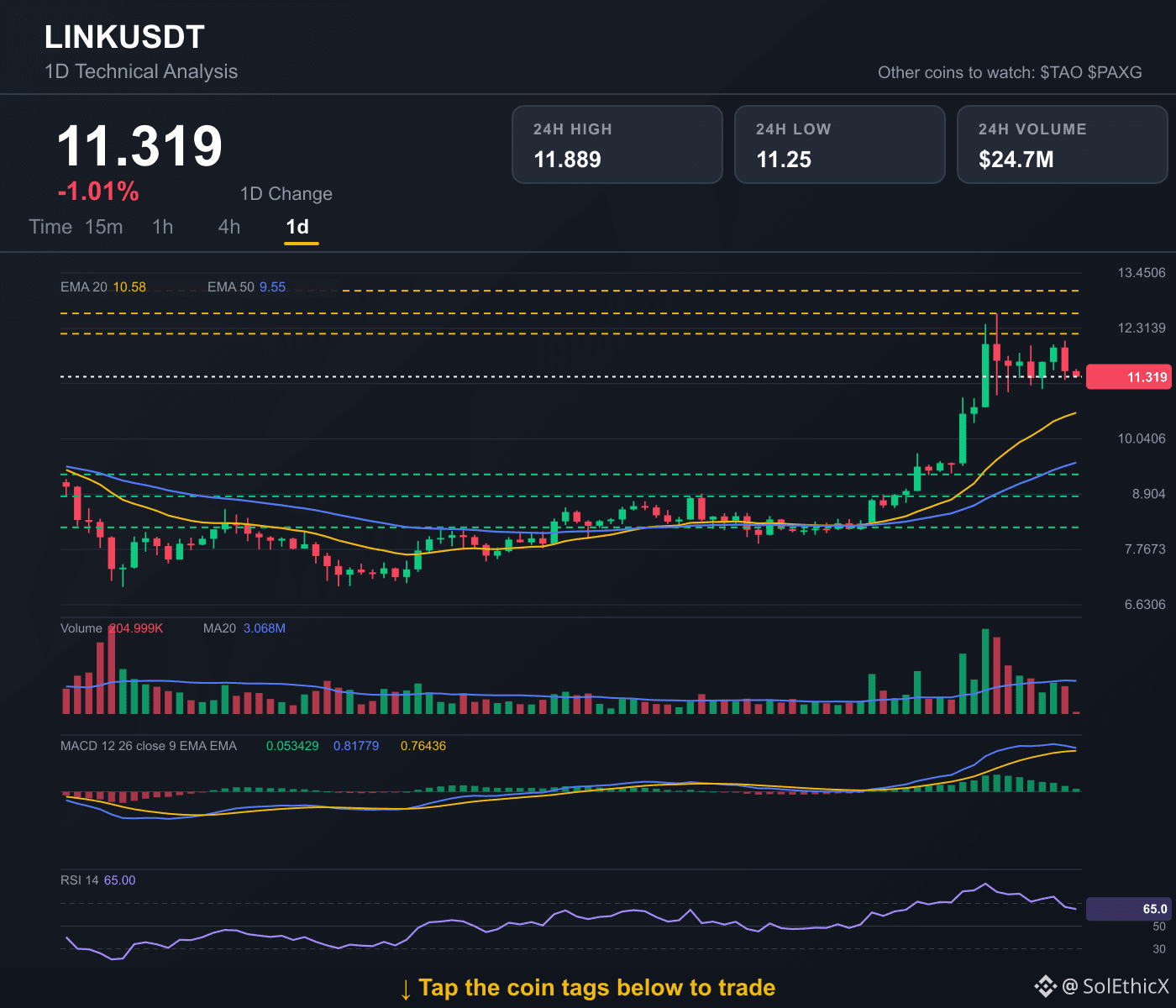Click the RSI 65.0 axis tag

[1127, 909]
